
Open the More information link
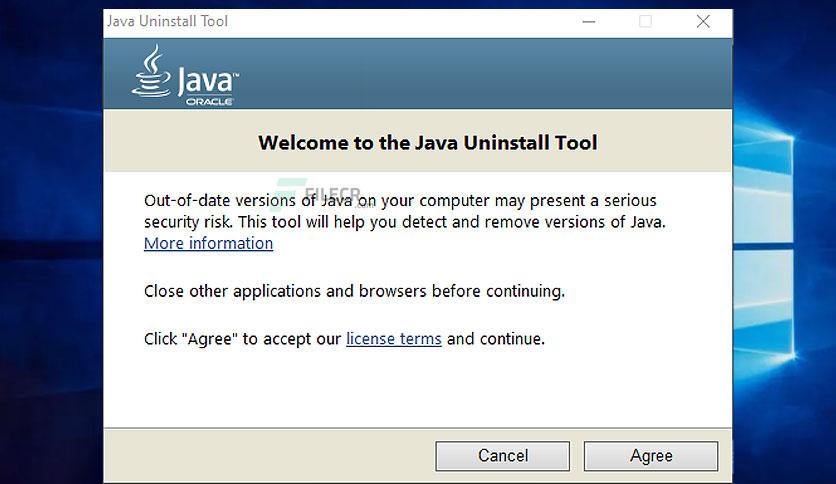point(208,243)
